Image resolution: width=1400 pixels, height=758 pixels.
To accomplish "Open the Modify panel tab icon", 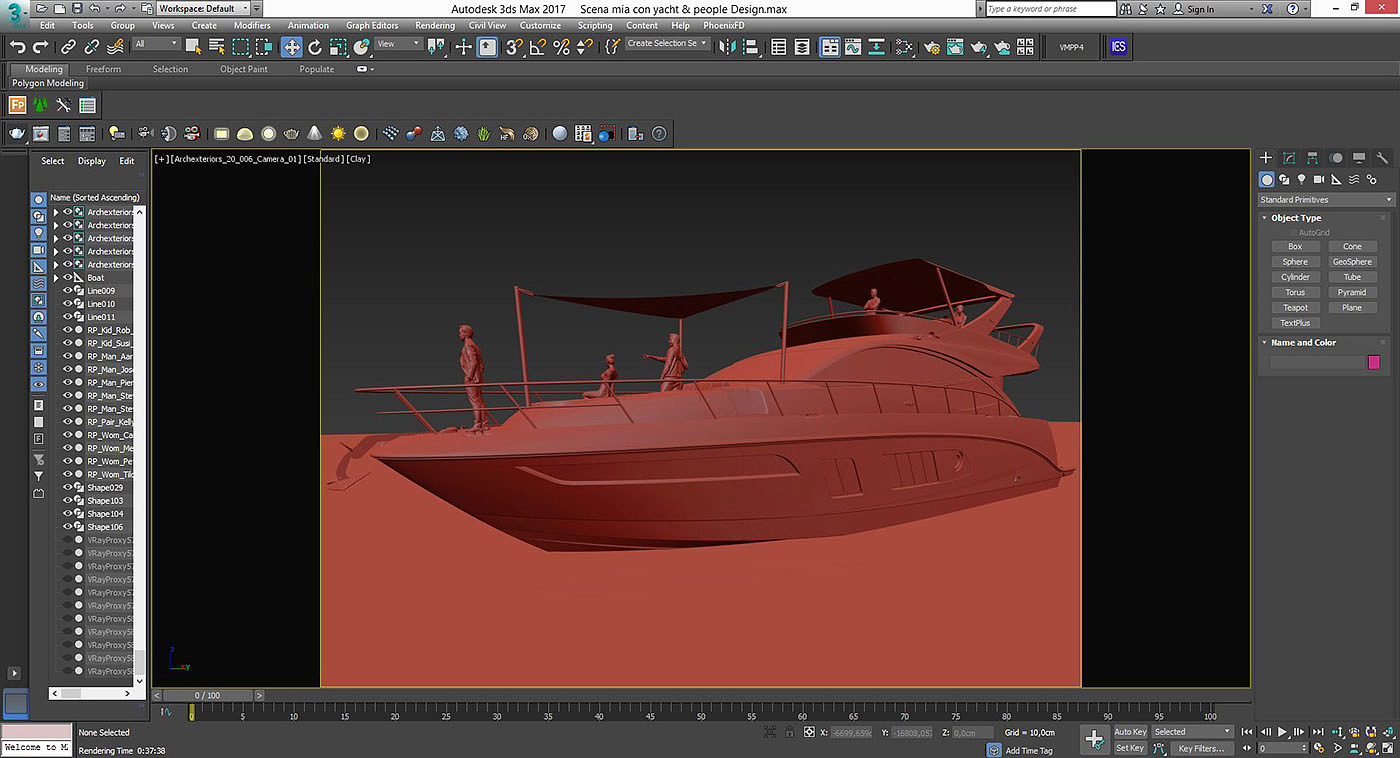I will (1289, 158).
